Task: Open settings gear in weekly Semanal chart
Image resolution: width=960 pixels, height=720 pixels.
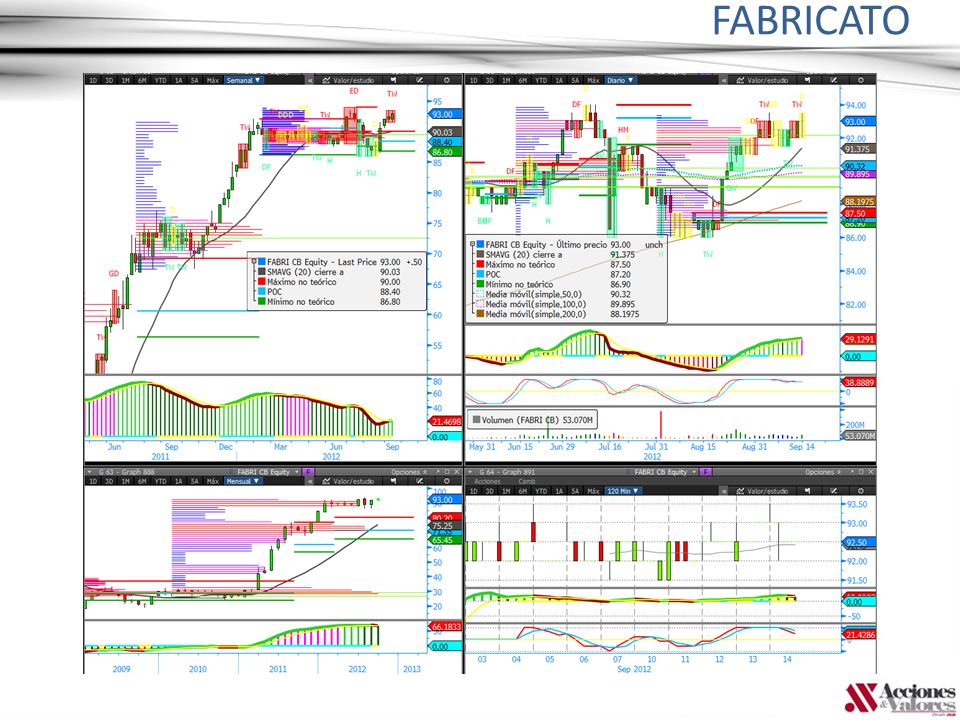Action: (446, 80)
